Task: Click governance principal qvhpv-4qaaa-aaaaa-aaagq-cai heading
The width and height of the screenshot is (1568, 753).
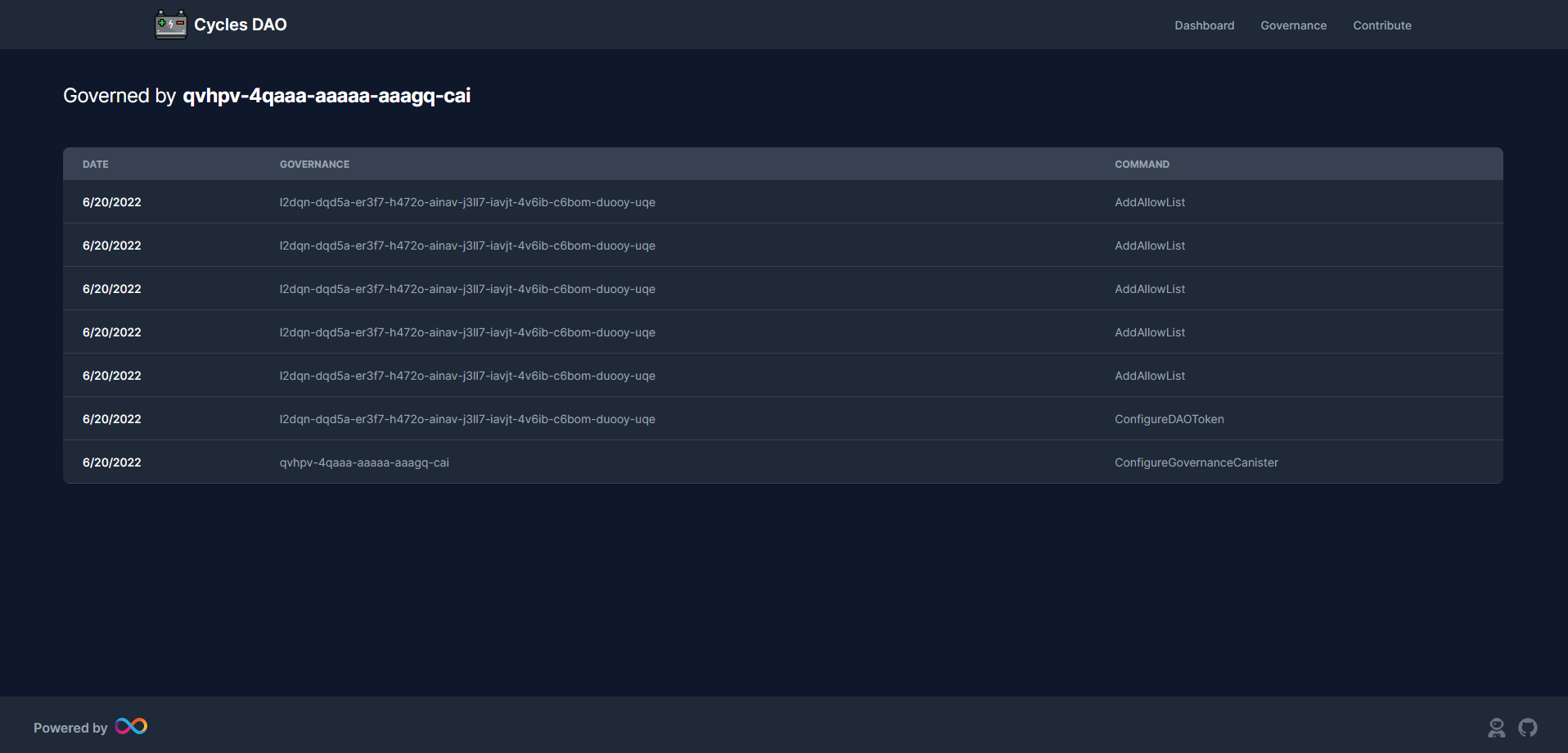Action: (327, 96)
